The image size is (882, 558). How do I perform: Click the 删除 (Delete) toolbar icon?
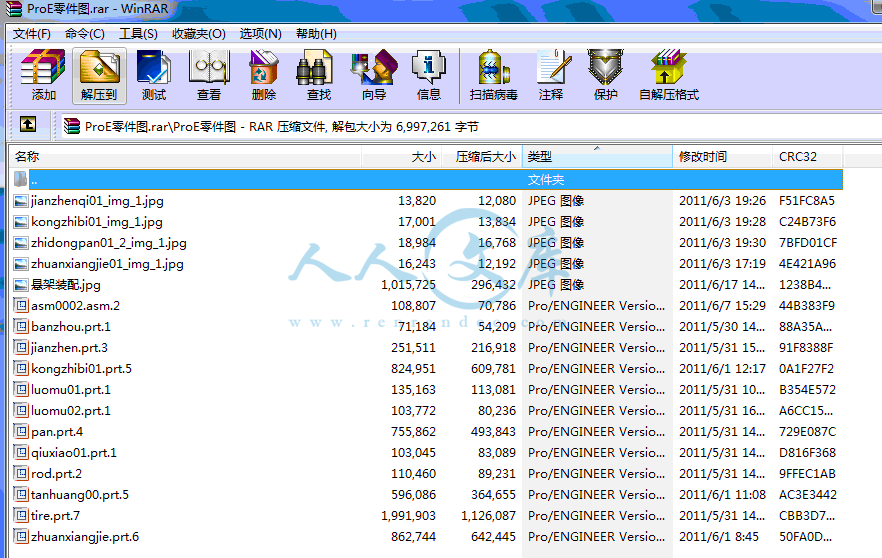tap(264, 75)
